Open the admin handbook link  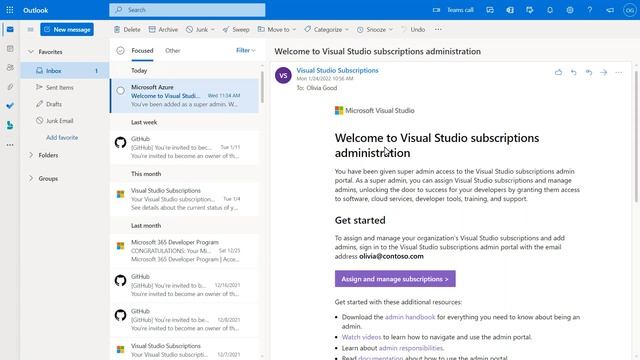410,317
